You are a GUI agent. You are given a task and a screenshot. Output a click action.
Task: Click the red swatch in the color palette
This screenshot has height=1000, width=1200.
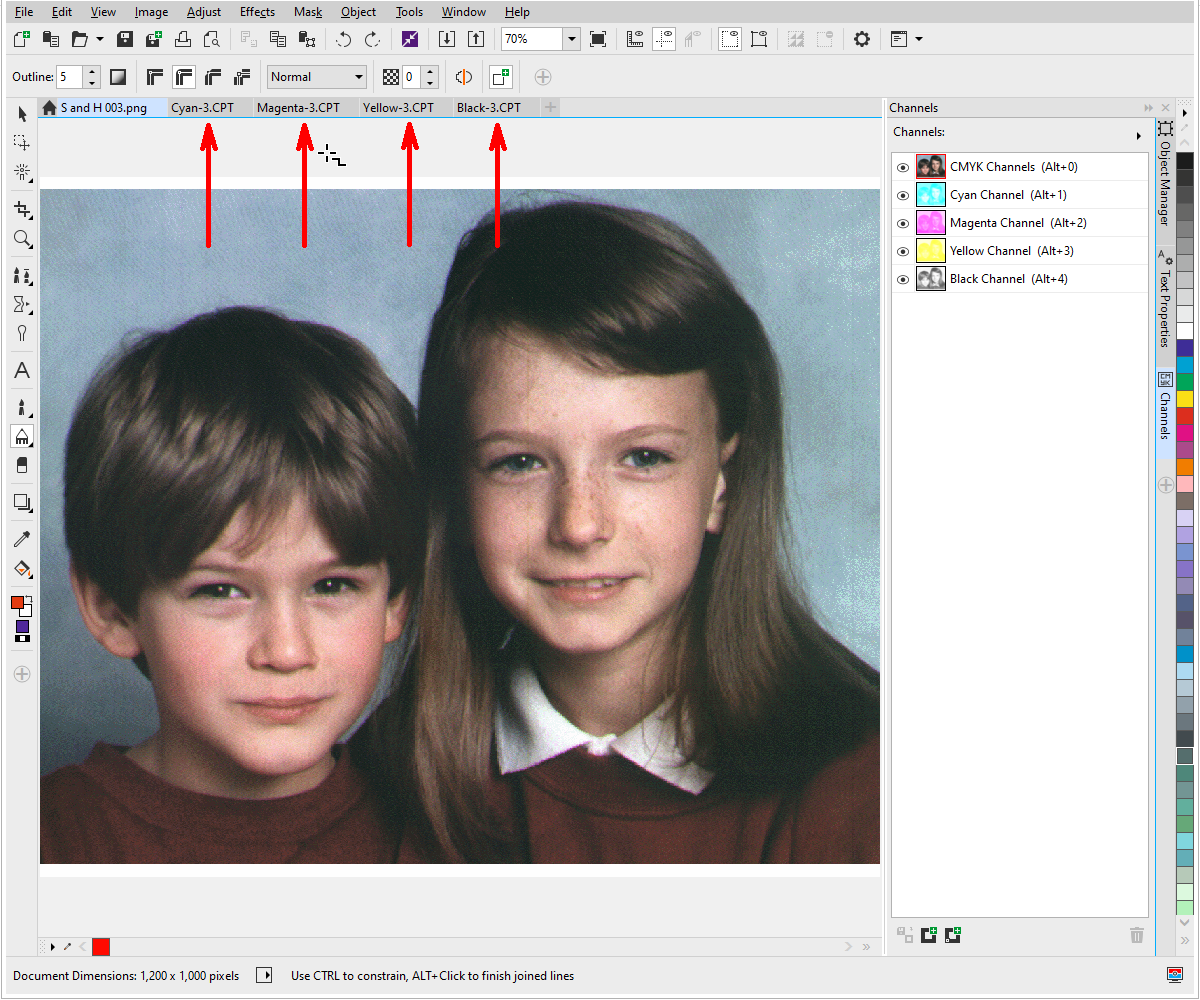coord(1186,416)
